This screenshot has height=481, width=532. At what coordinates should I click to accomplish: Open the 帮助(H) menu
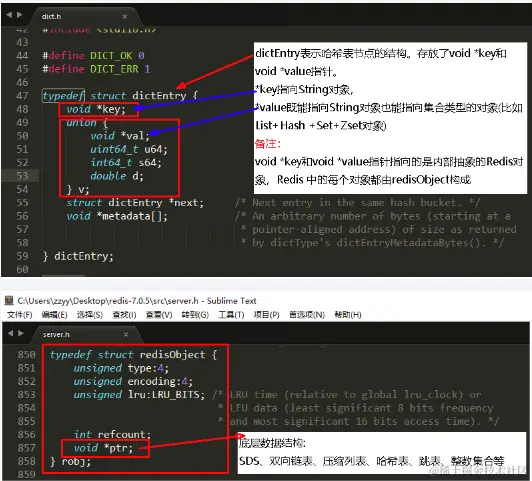348,315
